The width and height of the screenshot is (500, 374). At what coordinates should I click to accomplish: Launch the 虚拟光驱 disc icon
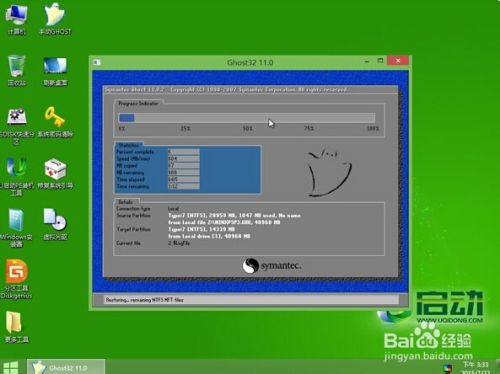[x=55, y=224]
